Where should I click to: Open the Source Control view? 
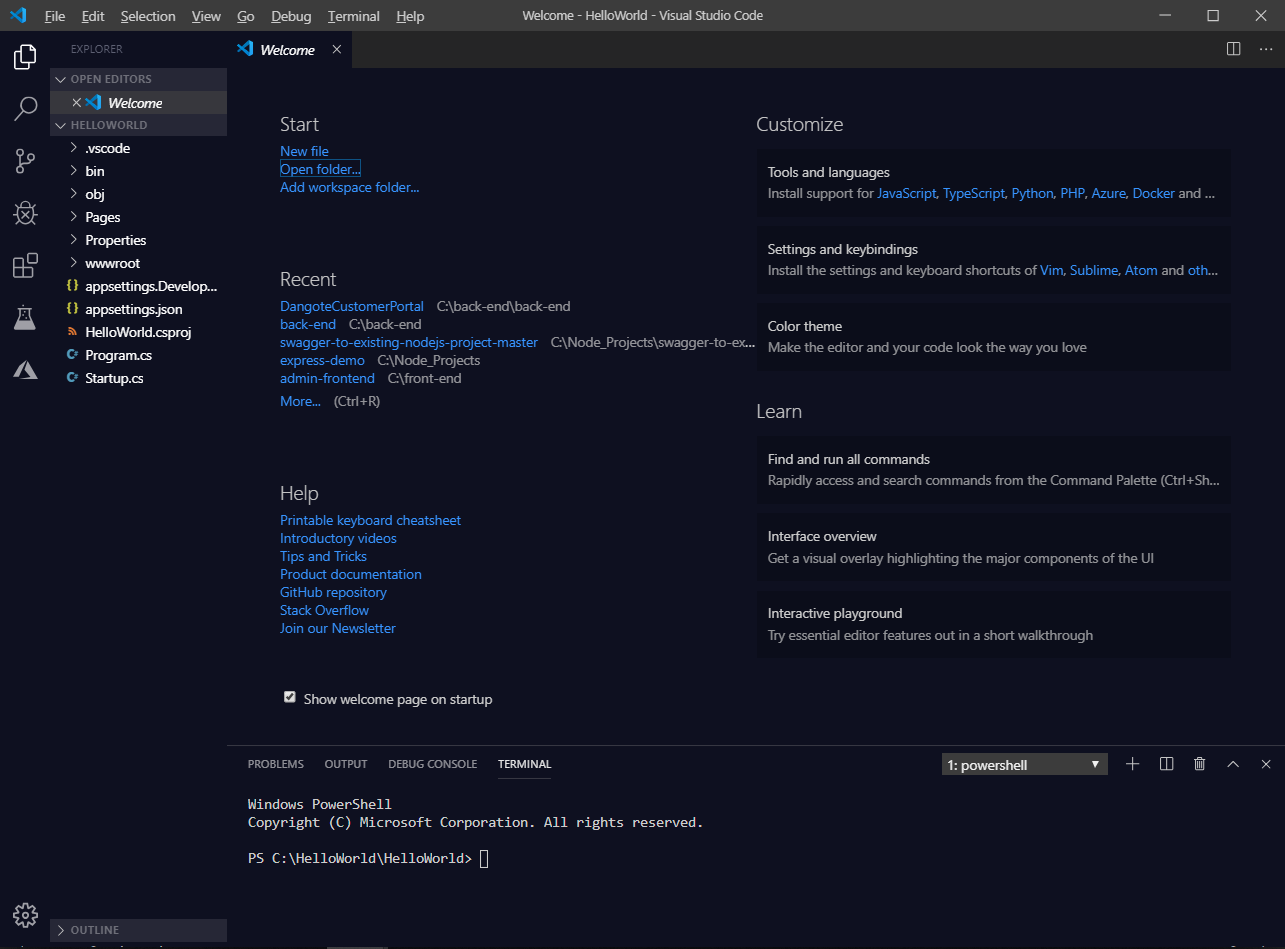(24, 161)
